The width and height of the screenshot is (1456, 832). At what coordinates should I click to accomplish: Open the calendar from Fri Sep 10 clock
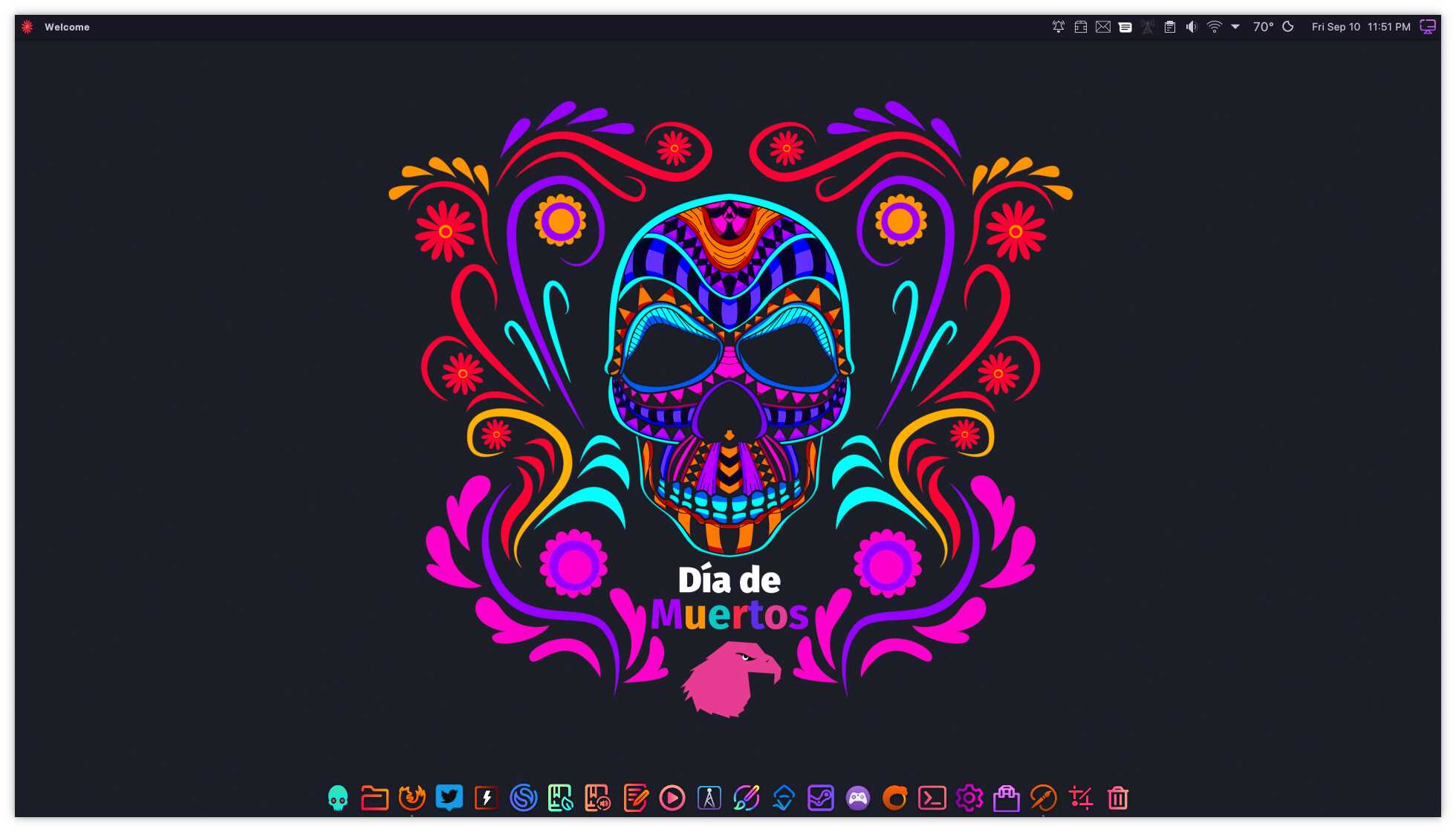click(1361, 27)
